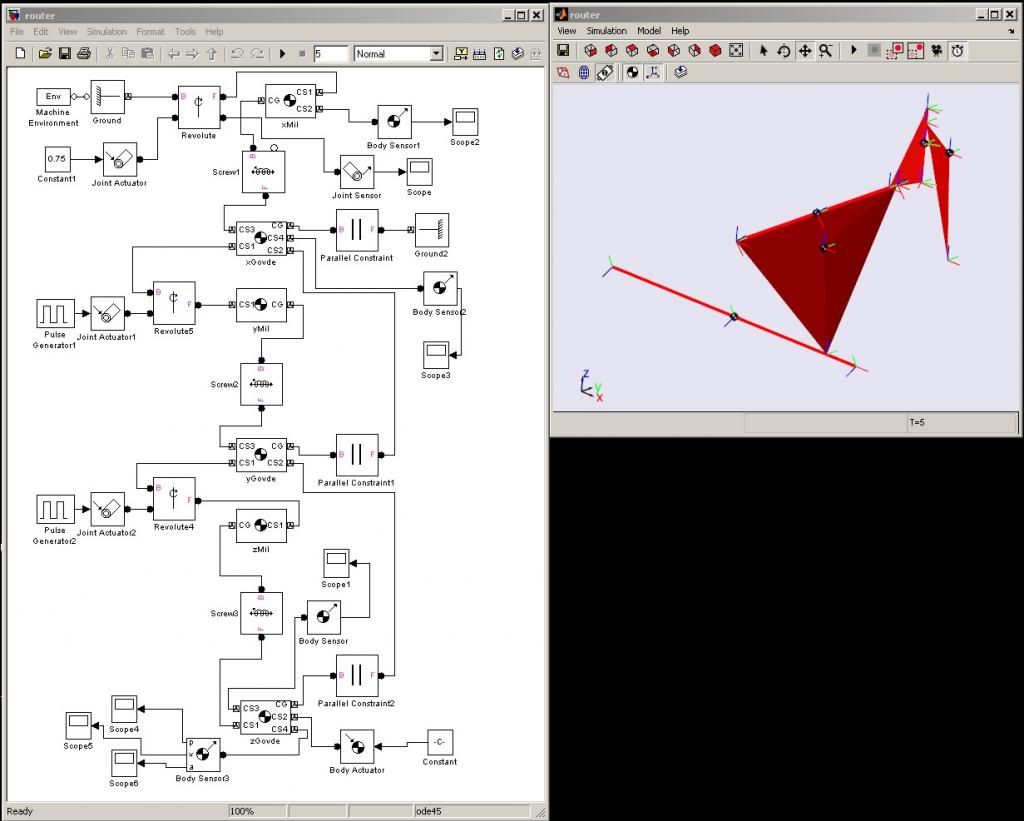The height and width of the screenshot is (821, 1024).
Task: Click the movie camera record animation icon
Action: click(x=936, y=50)
